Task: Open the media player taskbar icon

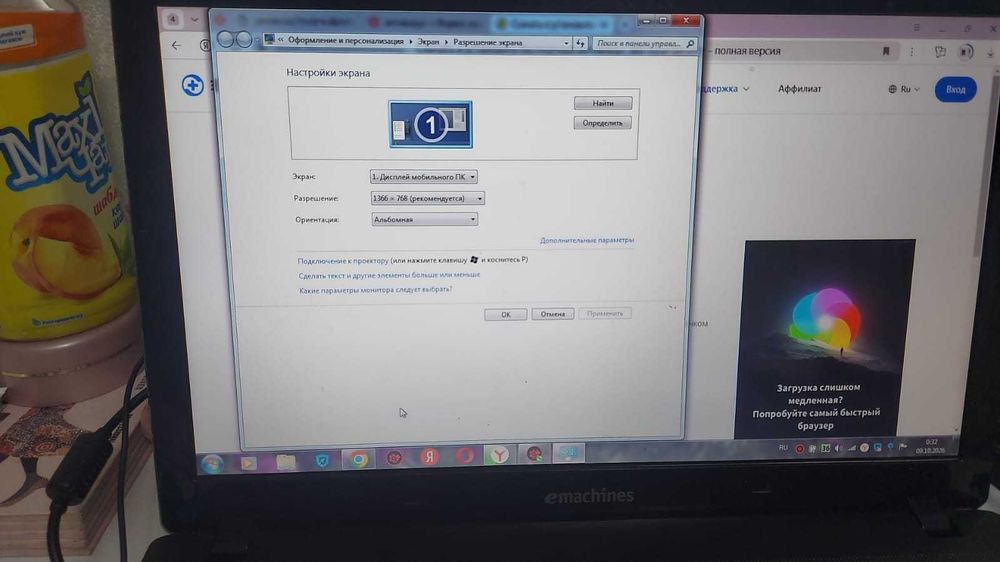Action: pos(248,462)
